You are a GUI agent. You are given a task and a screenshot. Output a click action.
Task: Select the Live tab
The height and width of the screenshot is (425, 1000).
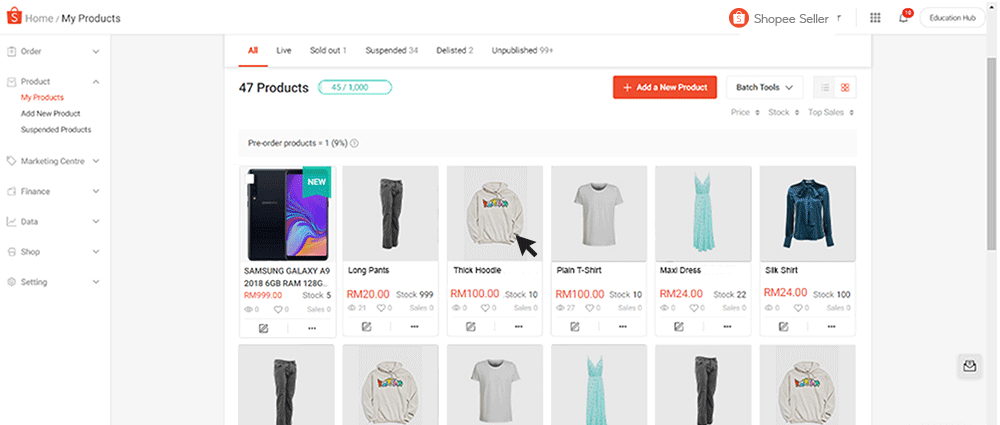pyautogui.click(x=284, y=50)
